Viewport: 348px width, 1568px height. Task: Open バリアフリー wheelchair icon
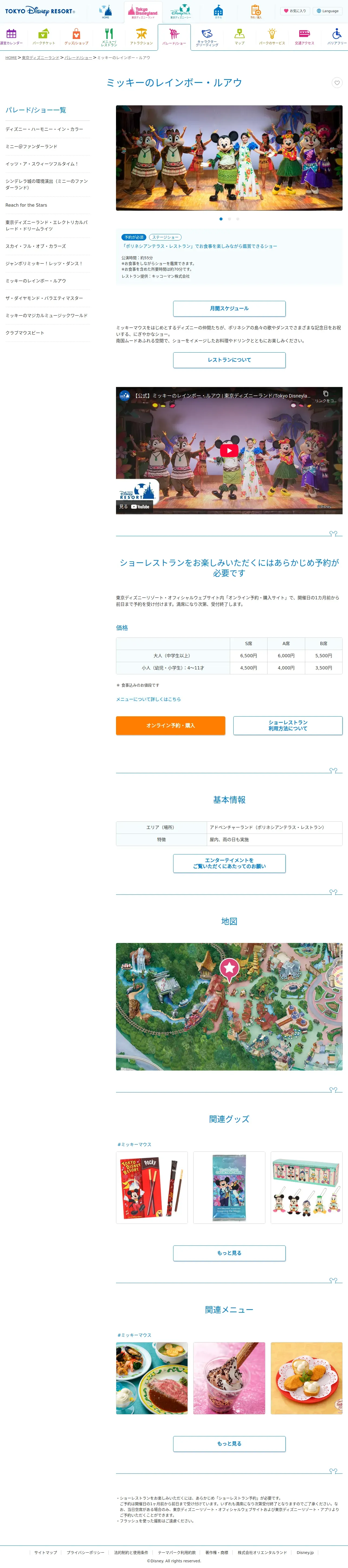(337, 37)
